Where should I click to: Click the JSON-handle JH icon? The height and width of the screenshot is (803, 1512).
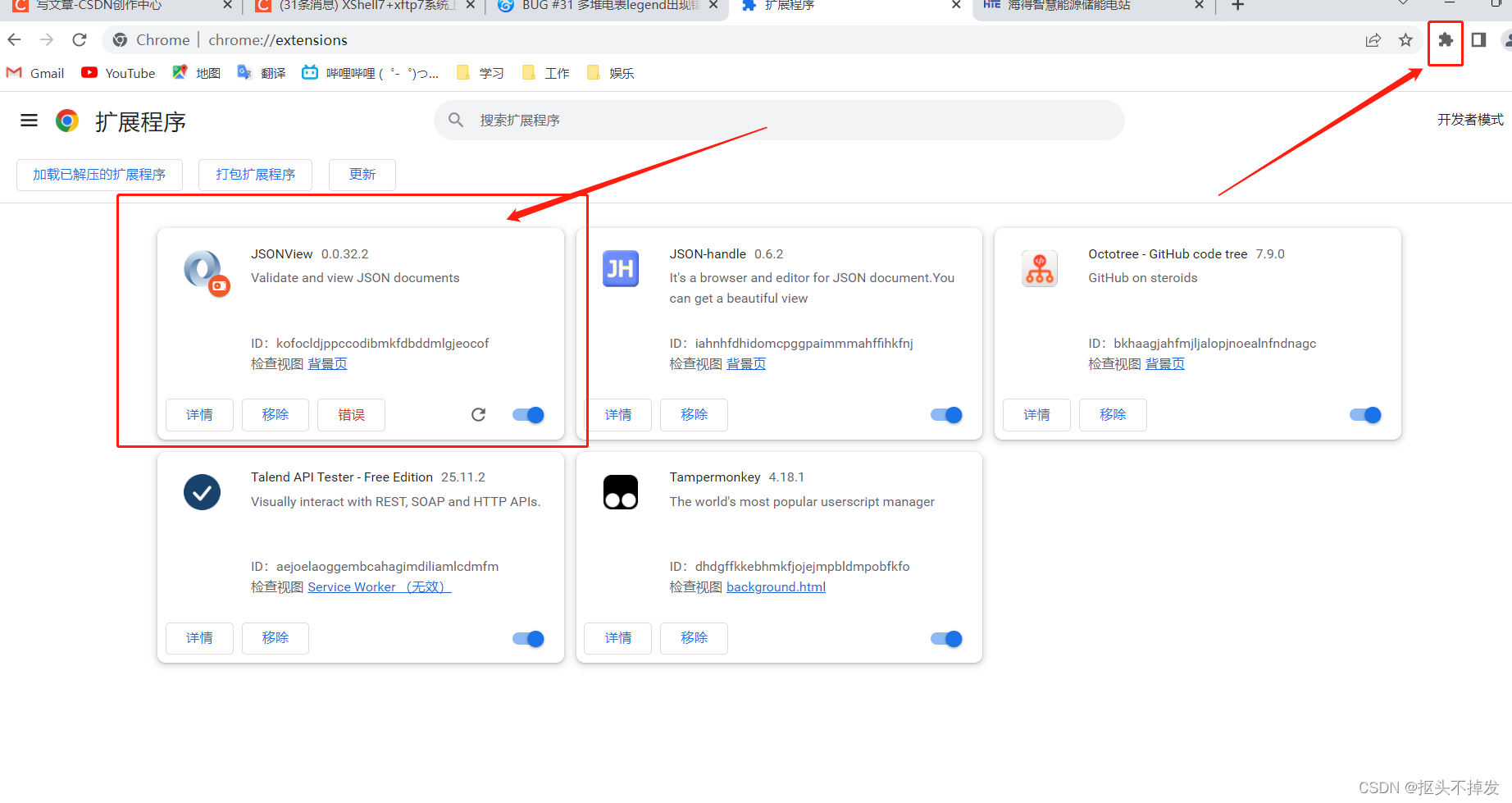621,269
